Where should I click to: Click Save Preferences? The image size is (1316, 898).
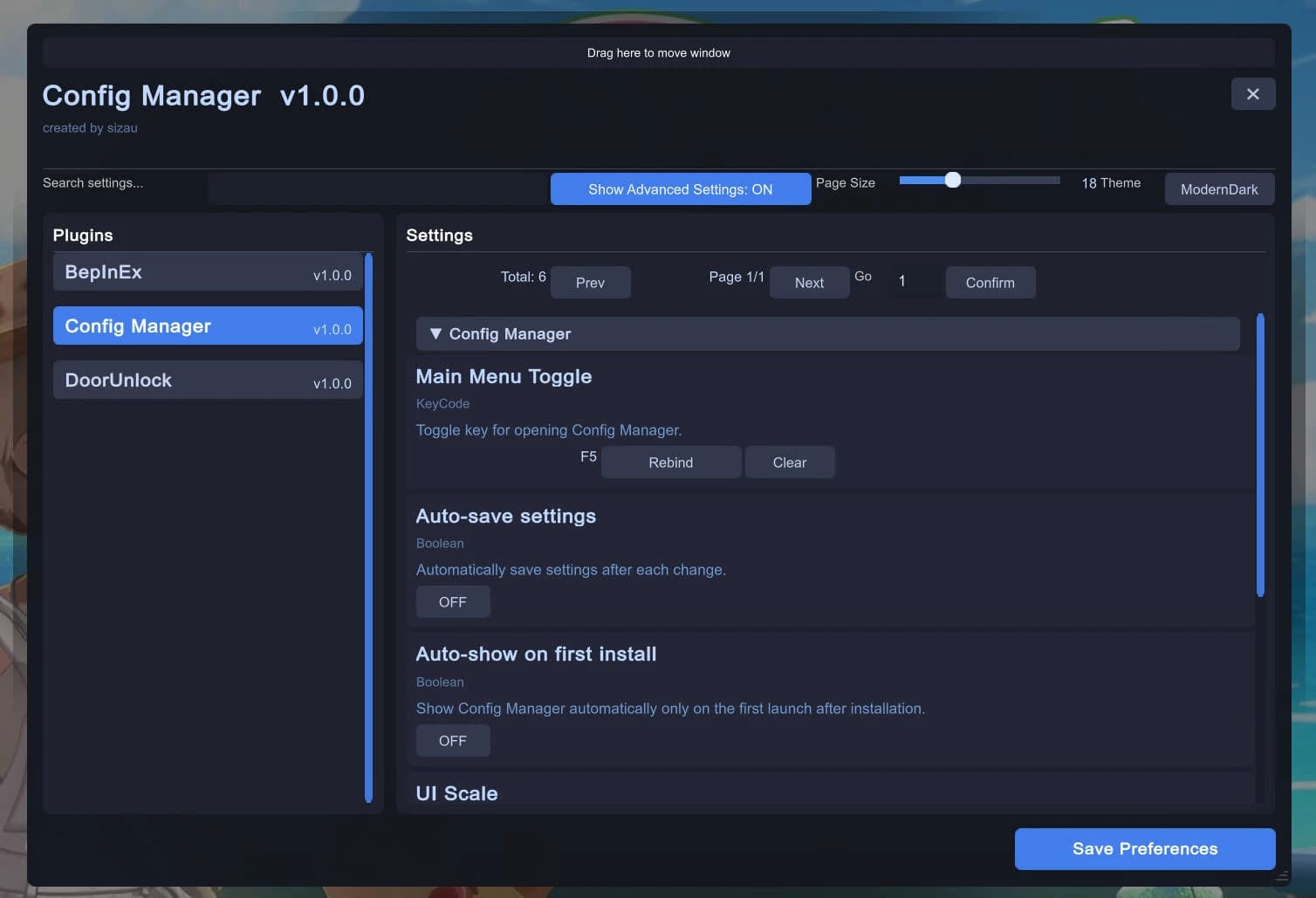coord(1144,849)
